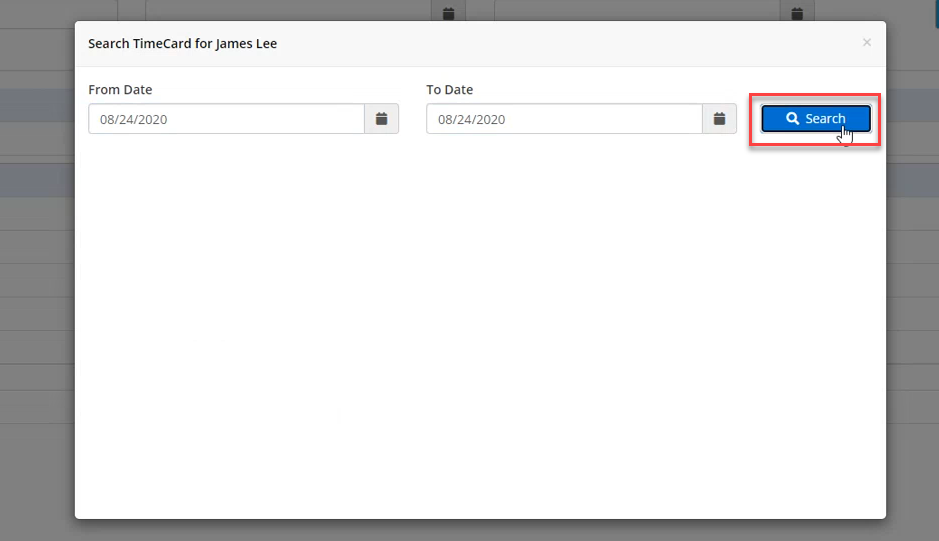Click dimmed overlay below the dialog

(480, 530)
